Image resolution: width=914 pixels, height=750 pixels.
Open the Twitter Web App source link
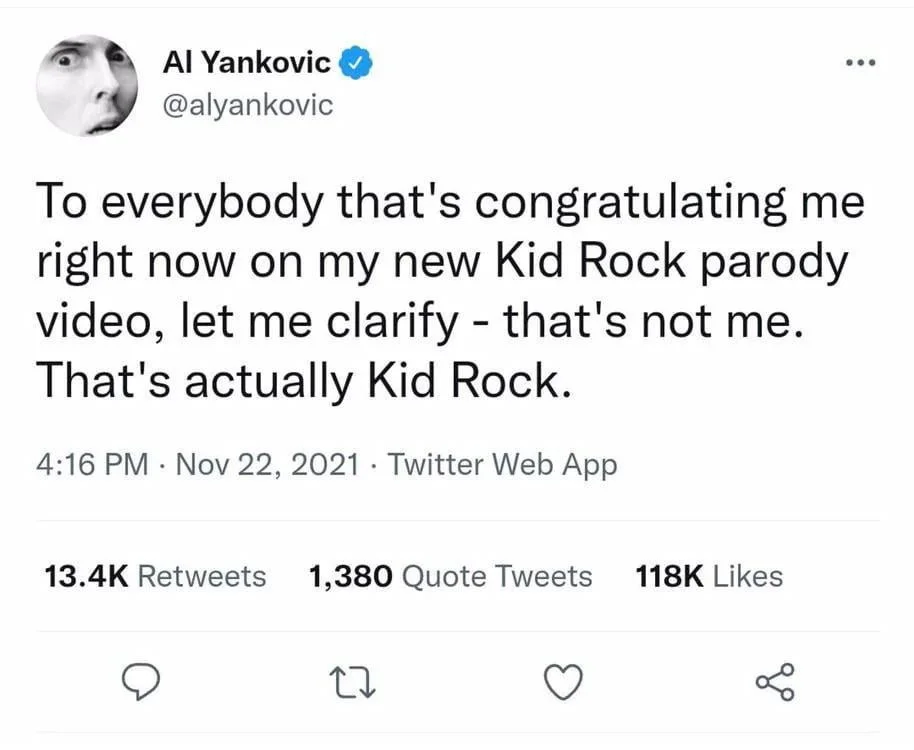tap(501, 465)
